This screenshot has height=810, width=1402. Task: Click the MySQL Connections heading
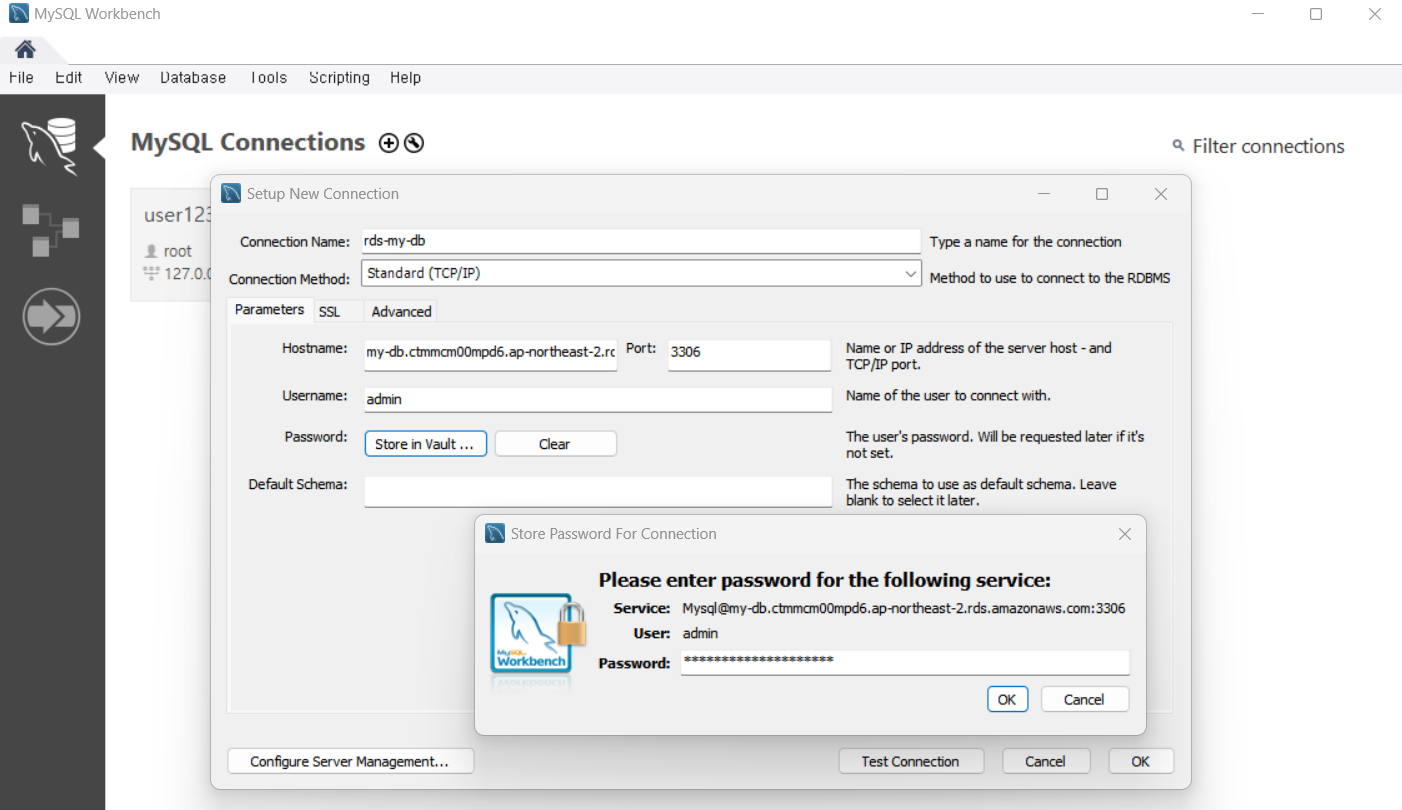(248, 142)
